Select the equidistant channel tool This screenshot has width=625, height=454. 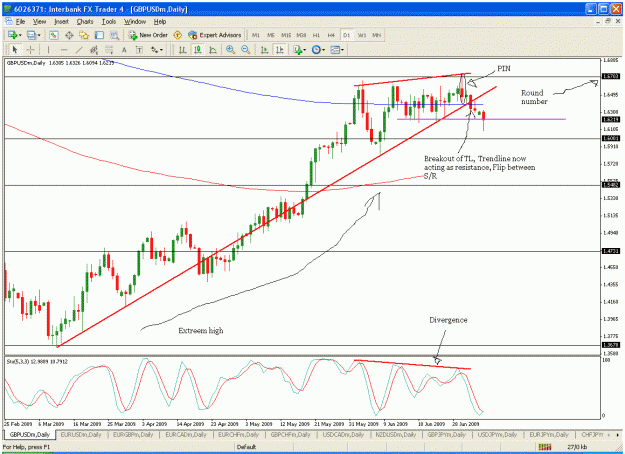(94, 50)
